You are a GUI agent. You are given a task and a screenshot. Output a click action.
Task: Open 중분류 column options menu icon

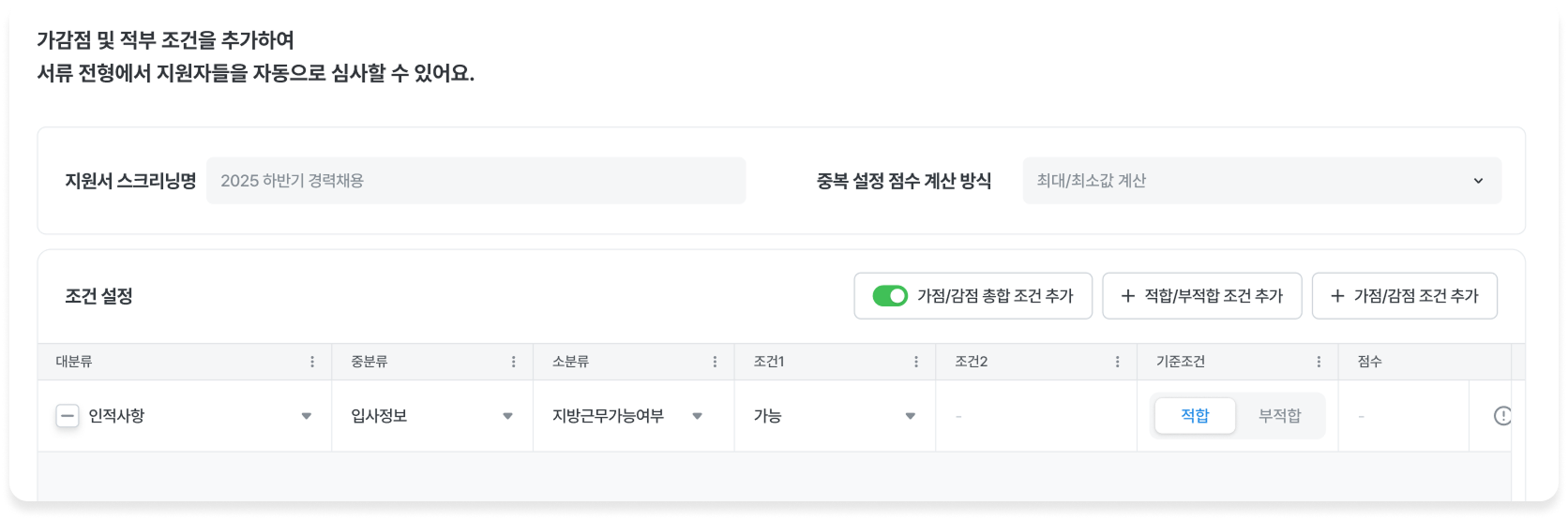(513, 362)
